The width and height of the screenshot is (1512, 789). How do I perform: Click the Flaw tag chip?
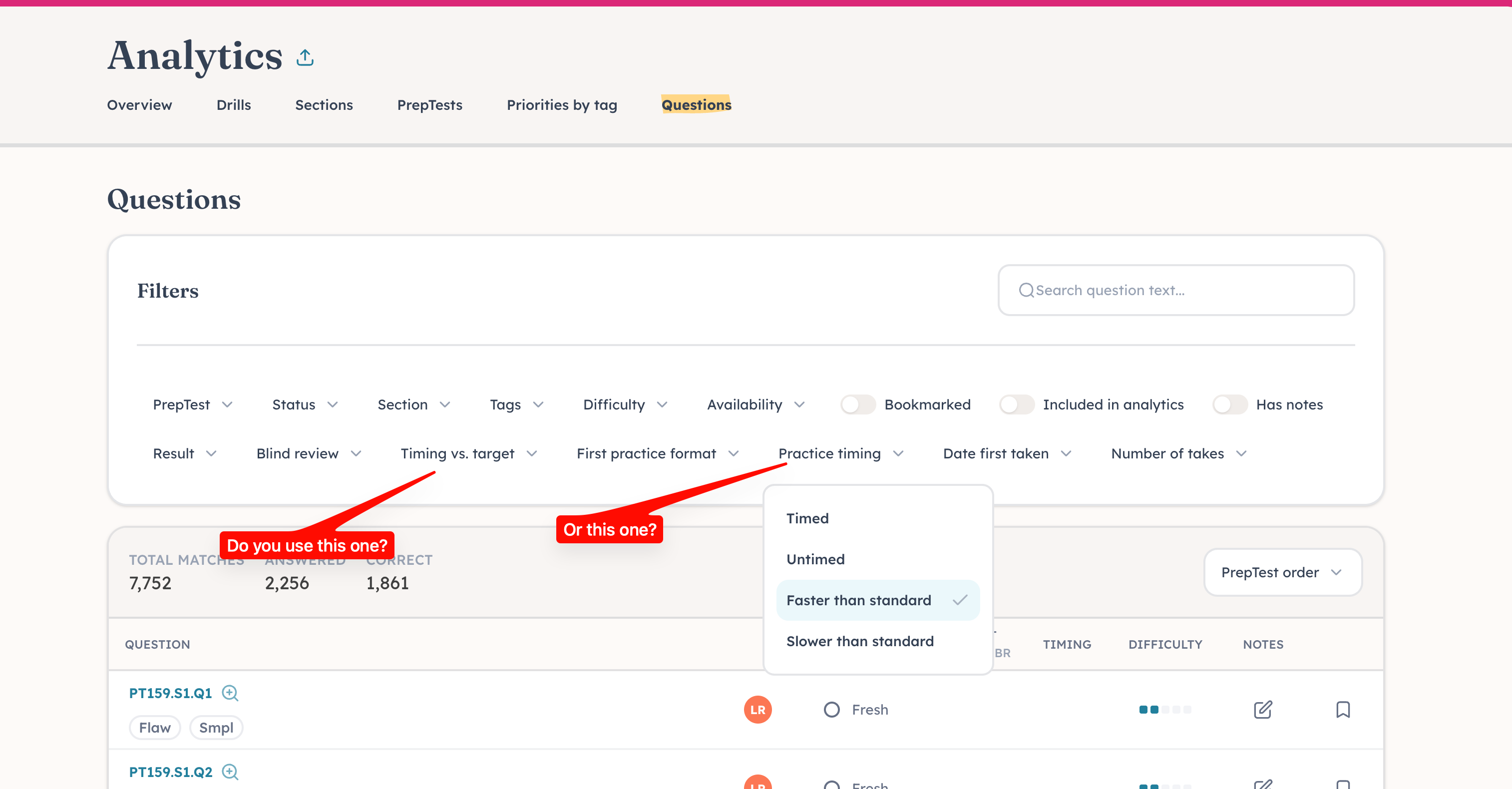point(155,728)
